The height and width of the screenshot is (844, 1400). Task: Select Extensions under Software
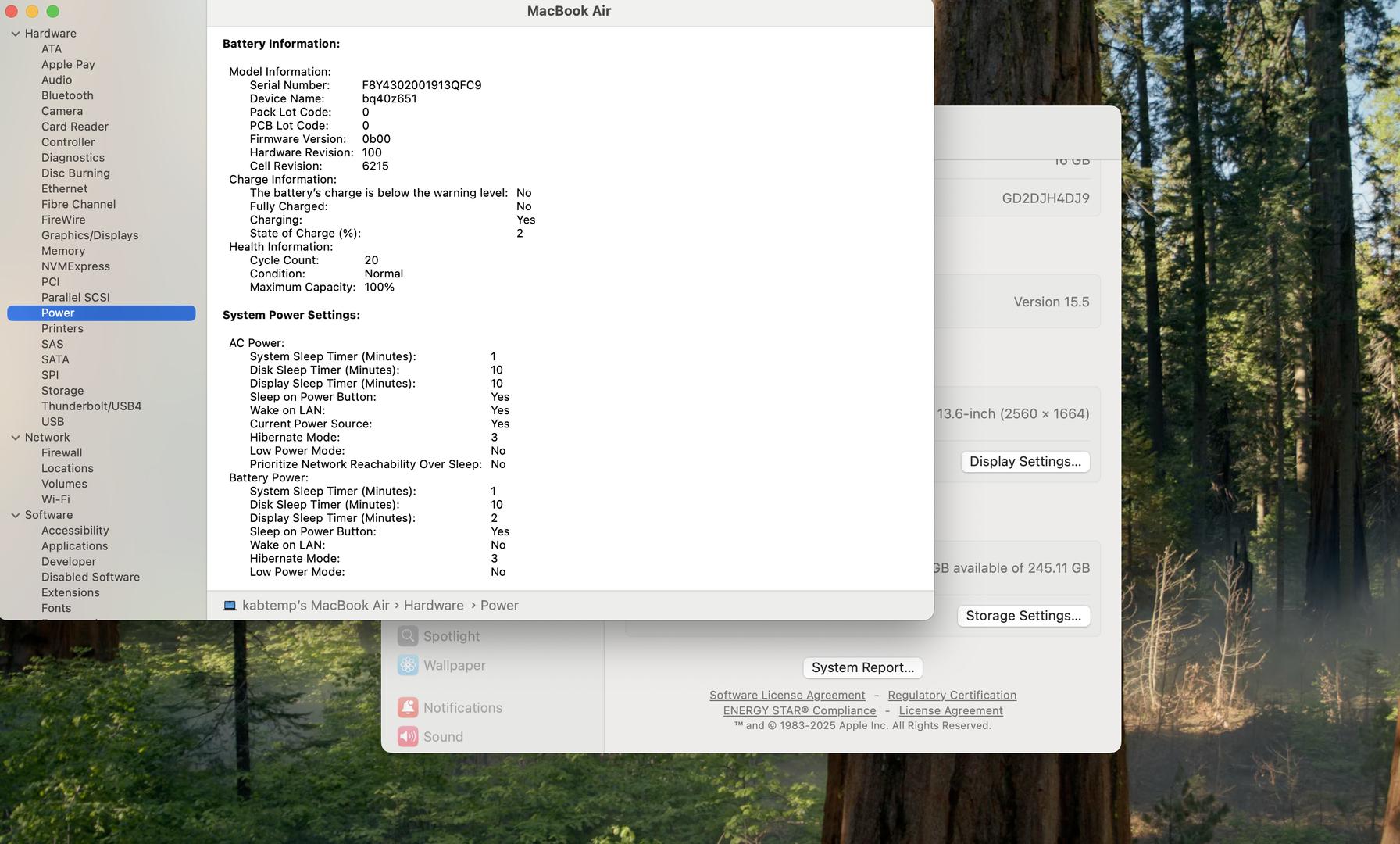[x=70, y=592]
